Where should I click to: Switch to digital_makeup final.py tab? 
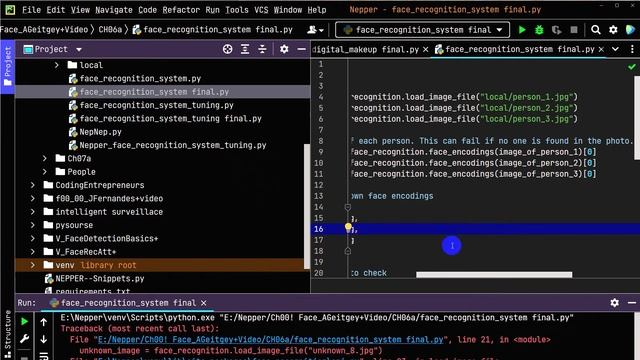point(366,49)
